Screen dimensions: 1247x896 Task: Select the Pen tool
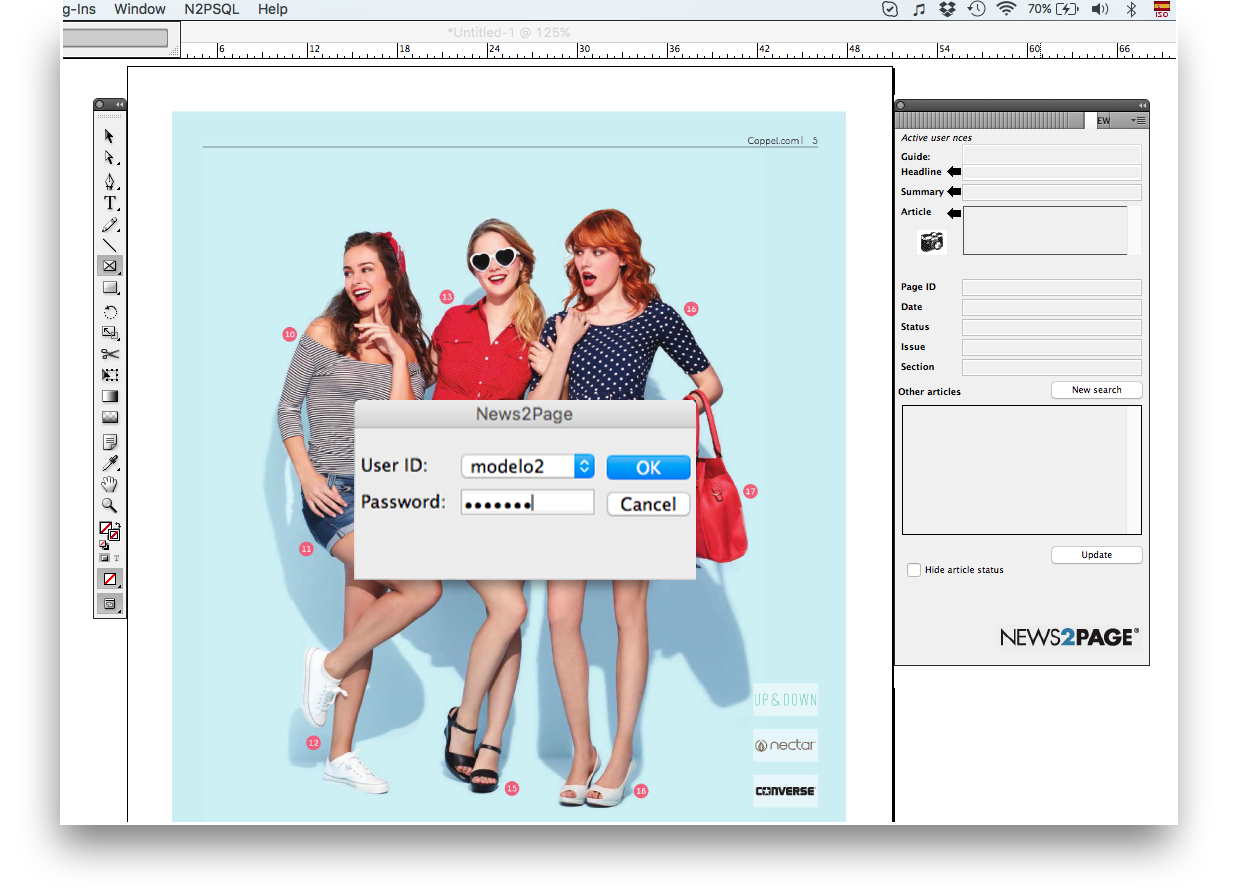click(x=110, y=181)
